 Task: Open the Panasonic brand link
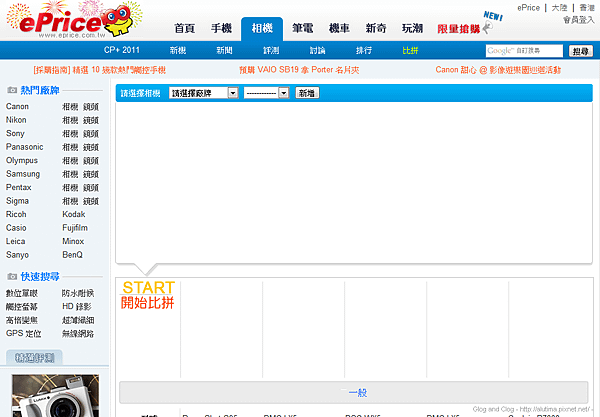pos(24,147)
